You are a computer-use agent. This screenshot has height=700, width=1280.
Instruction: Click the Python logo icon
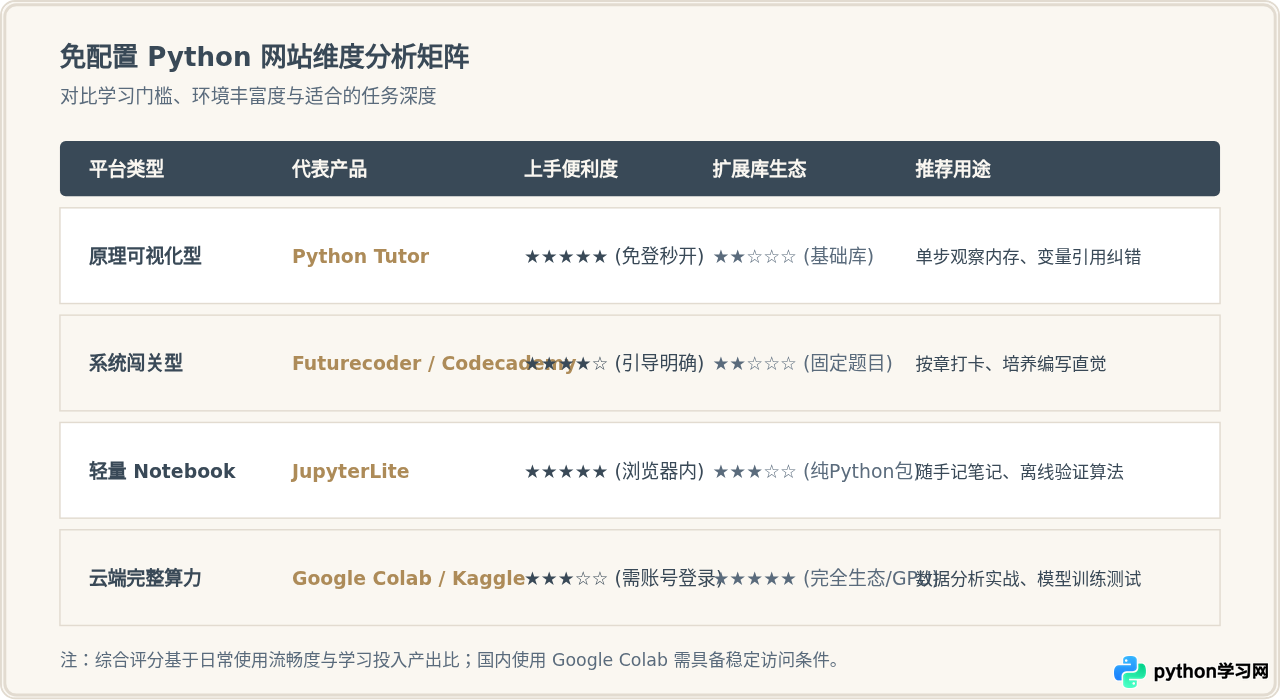(1130, 672)
